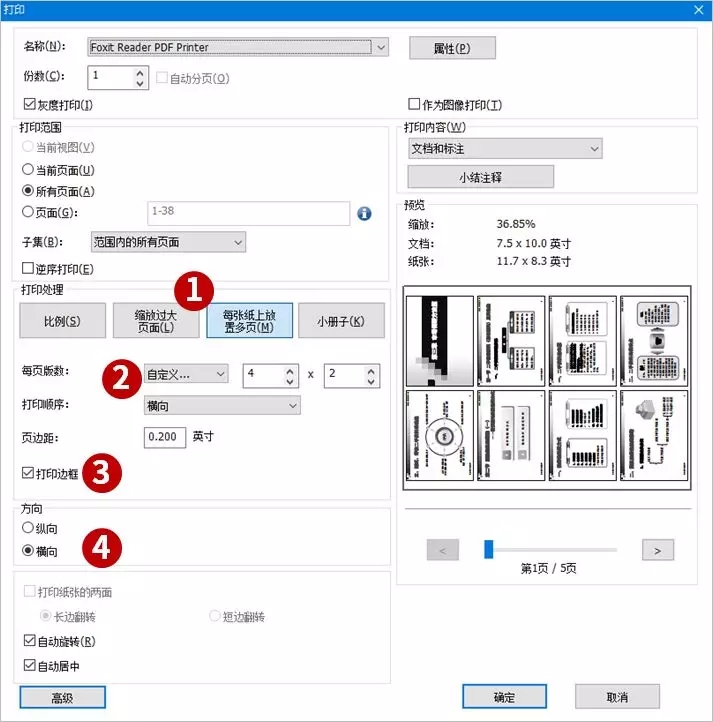This screenshot has width=713, height=722.
Task: Go to previous preview page arrow
Action: (443, 550)
